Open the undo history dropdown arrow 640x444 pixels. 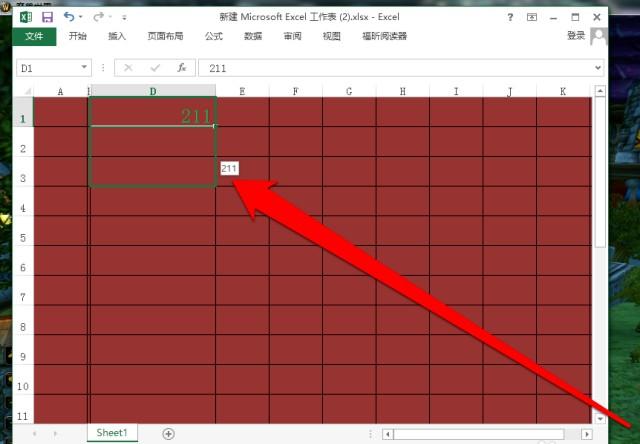[x=80, y=17]
